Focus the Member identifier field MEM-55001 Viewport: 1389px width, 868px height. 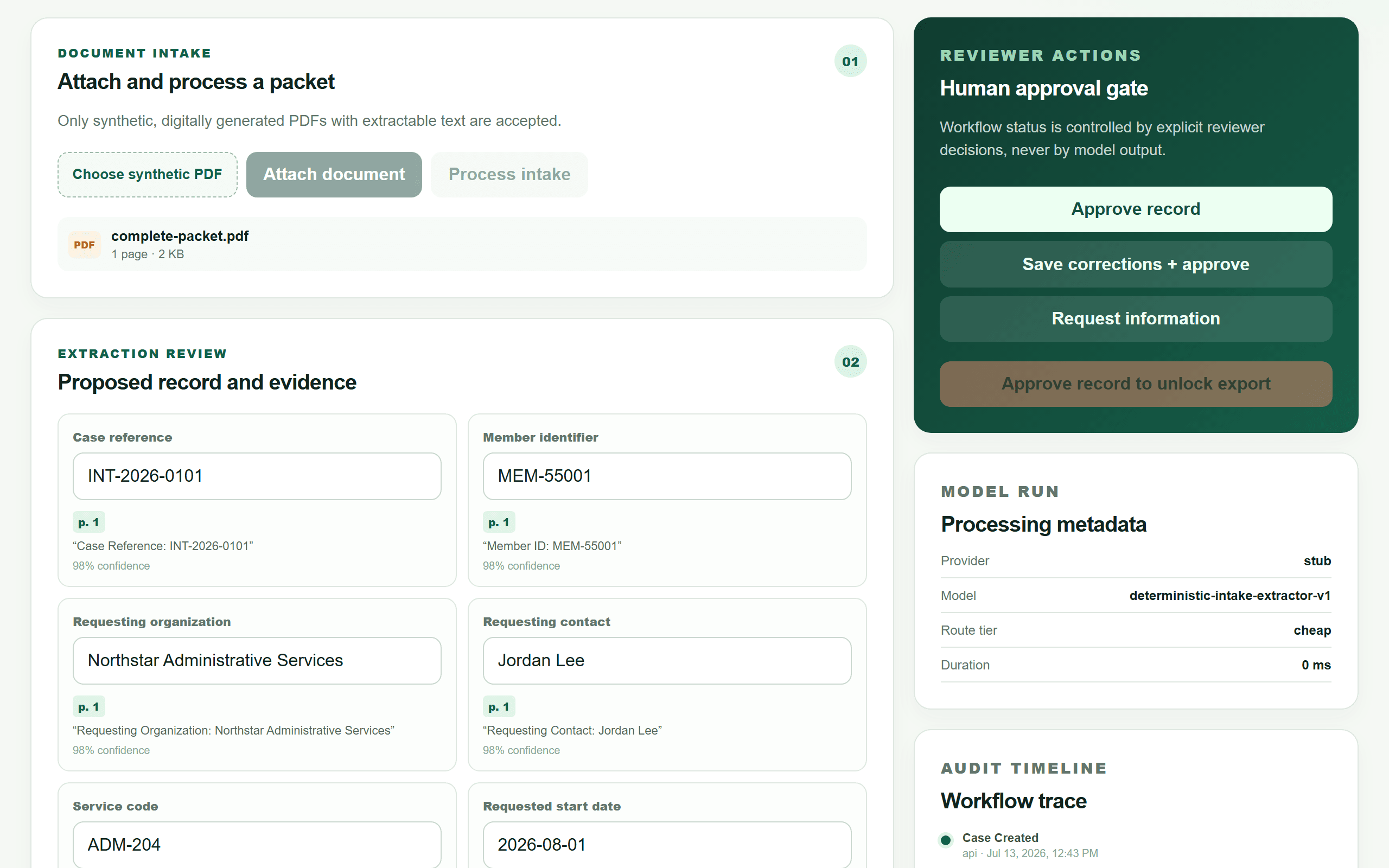tap(667, 476)
